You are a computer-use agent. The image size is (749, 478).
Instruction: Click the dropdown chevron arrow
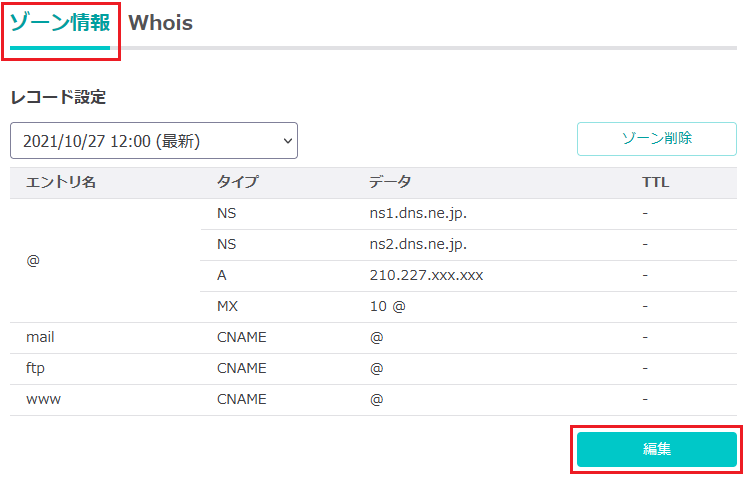(x=288, y=141)
